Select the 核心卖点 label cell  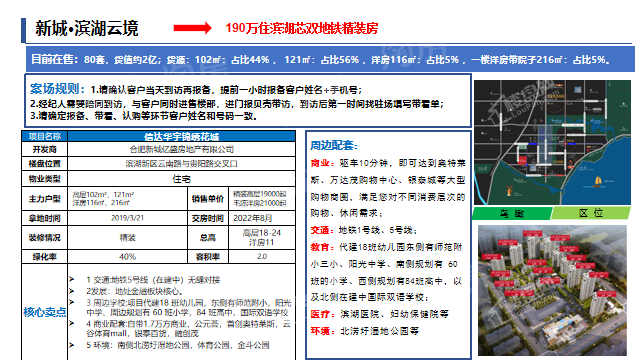[x=44, y=312]
